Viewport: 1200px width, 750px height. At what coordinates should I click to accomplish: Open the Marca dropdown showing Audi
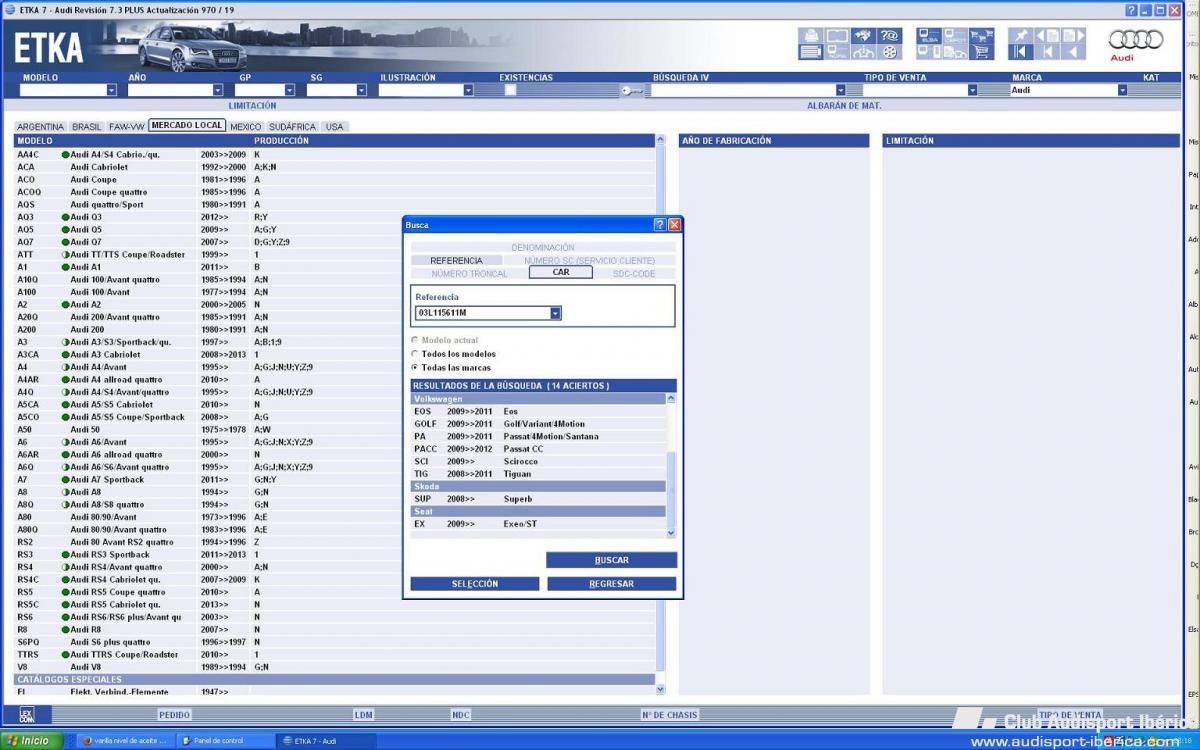1122,90
